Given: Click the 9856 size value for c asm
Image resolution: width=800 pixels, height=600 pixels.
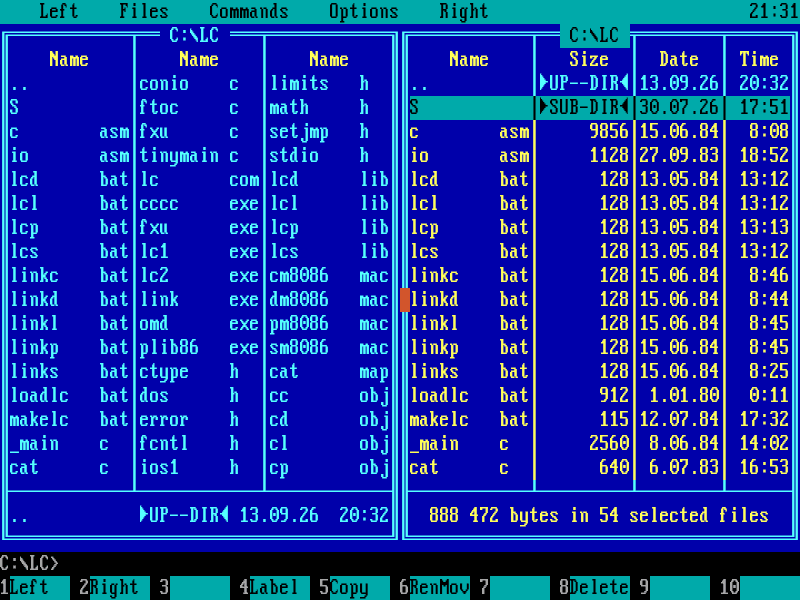Looking at the screenshot, I should [x=609, y=131].
